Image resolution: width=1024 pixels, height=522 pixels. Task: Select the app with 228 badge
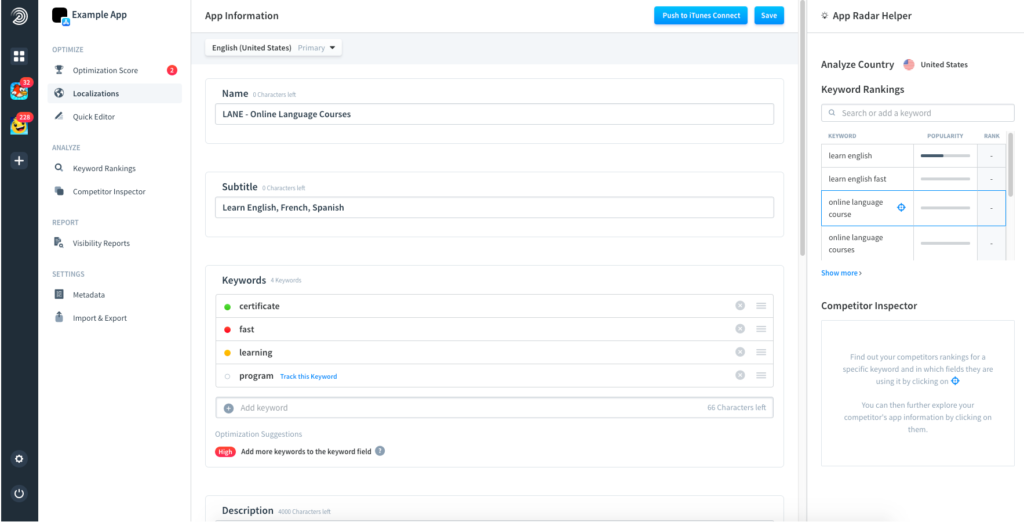pyautogui.click(x=19, y=125)
